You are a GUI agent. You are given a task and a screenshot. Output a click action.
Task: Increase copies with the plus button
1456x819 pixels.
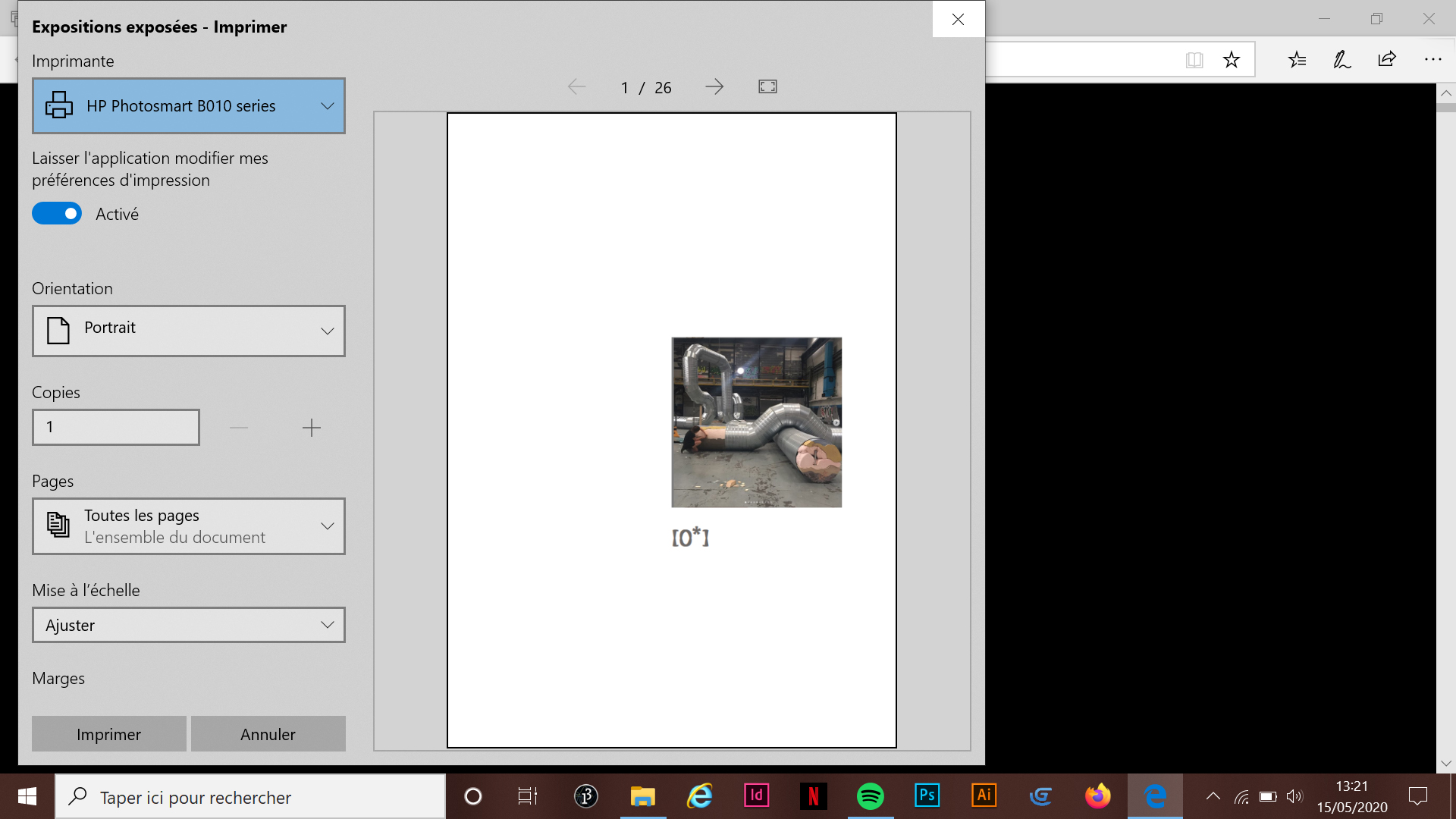click(x=312, y=428)
